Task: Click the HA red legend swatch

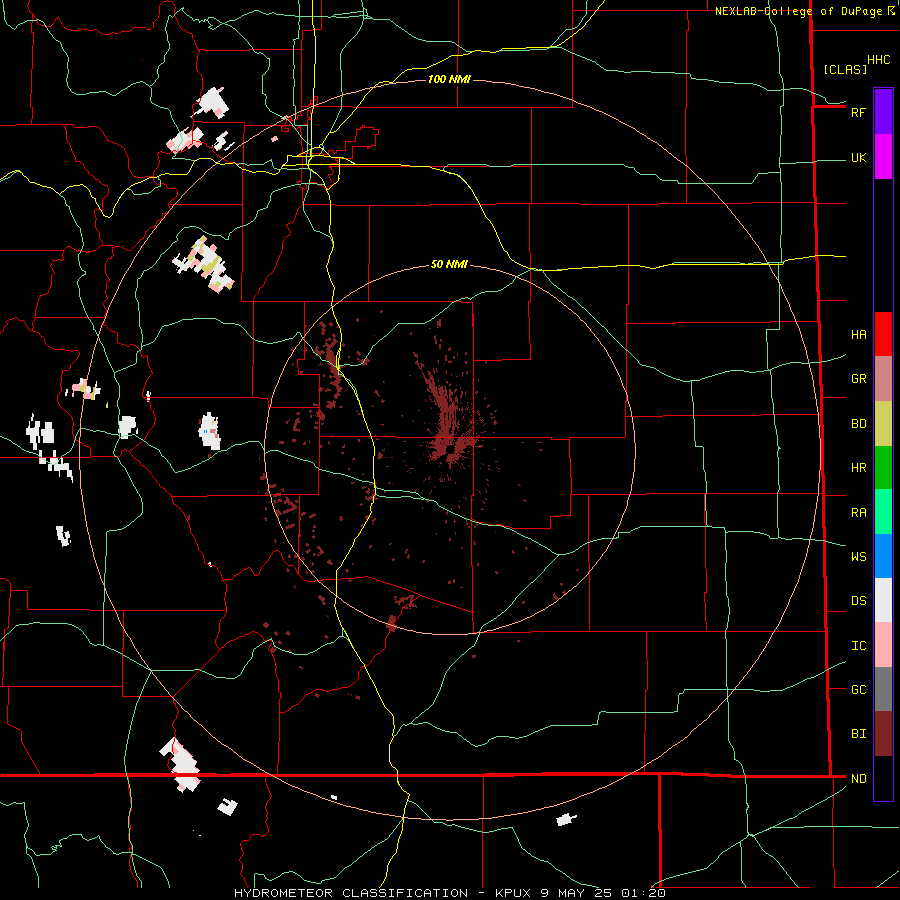Action: point(883,334)
